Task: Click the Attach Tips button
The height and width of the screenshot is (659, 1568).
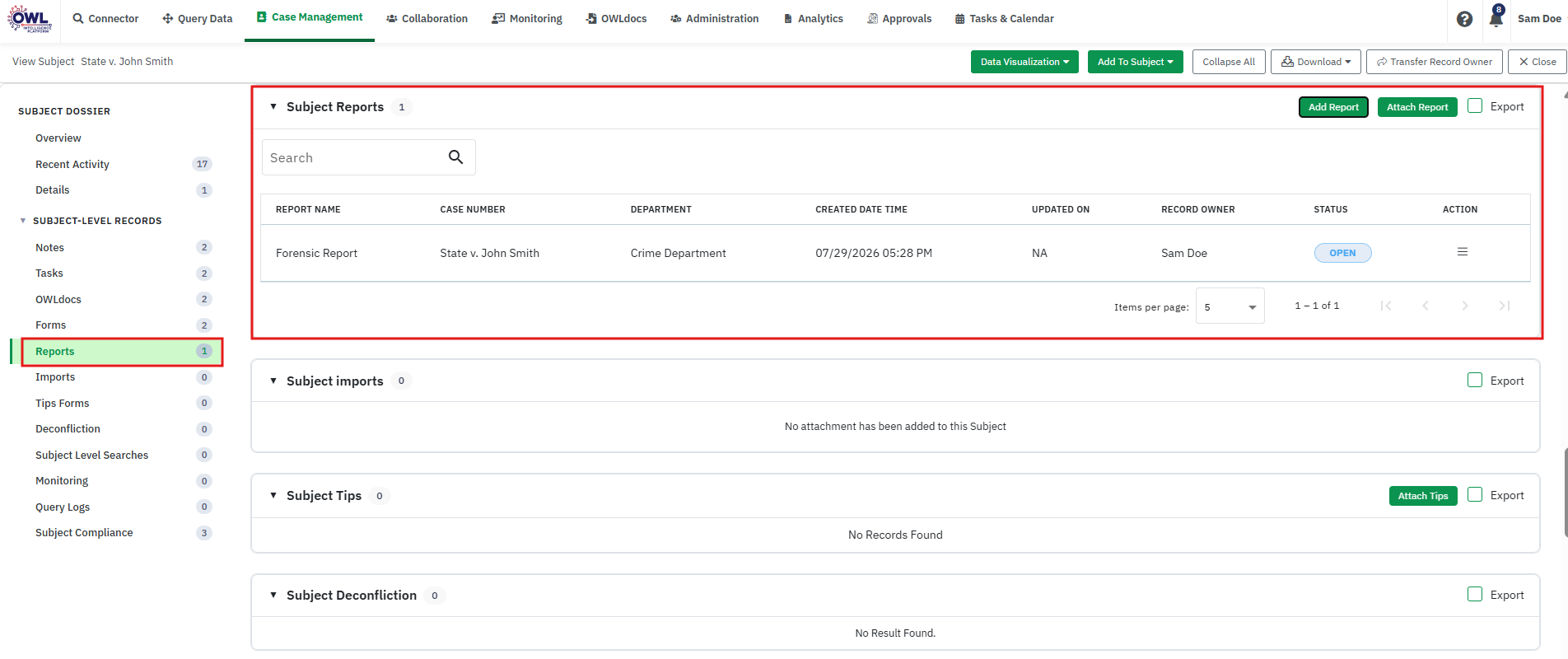Action: [x=1423, y=496]
